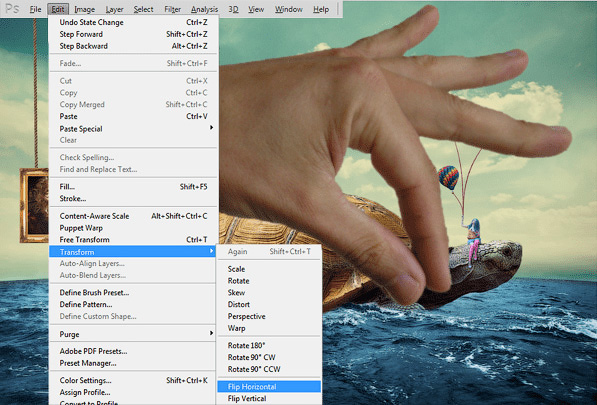Viewport: 597px width, 405px height.
Task: Open the File menu
Action: coord(35,9)
